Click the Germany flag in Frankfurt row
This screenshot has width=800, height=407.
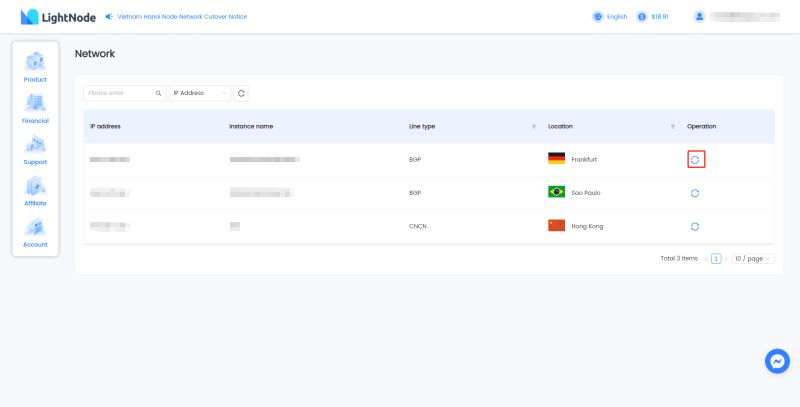[x=556, y=159]
